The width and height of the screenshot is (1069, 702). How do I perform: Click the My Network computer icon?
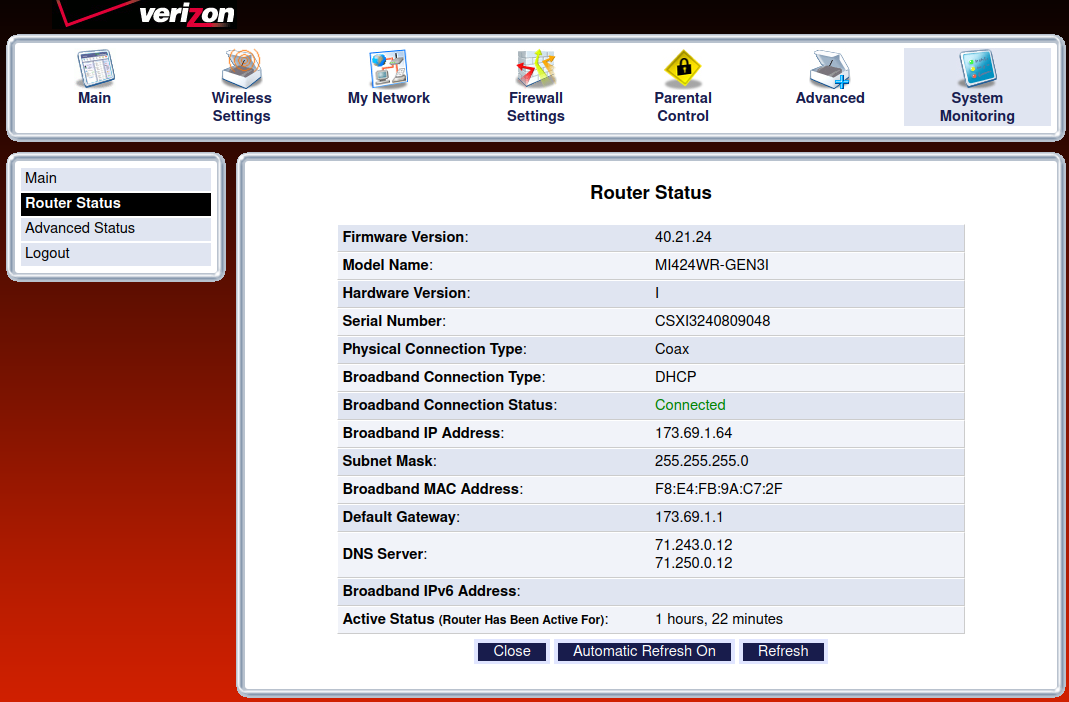pyautogui.click(x=388, y=69)
